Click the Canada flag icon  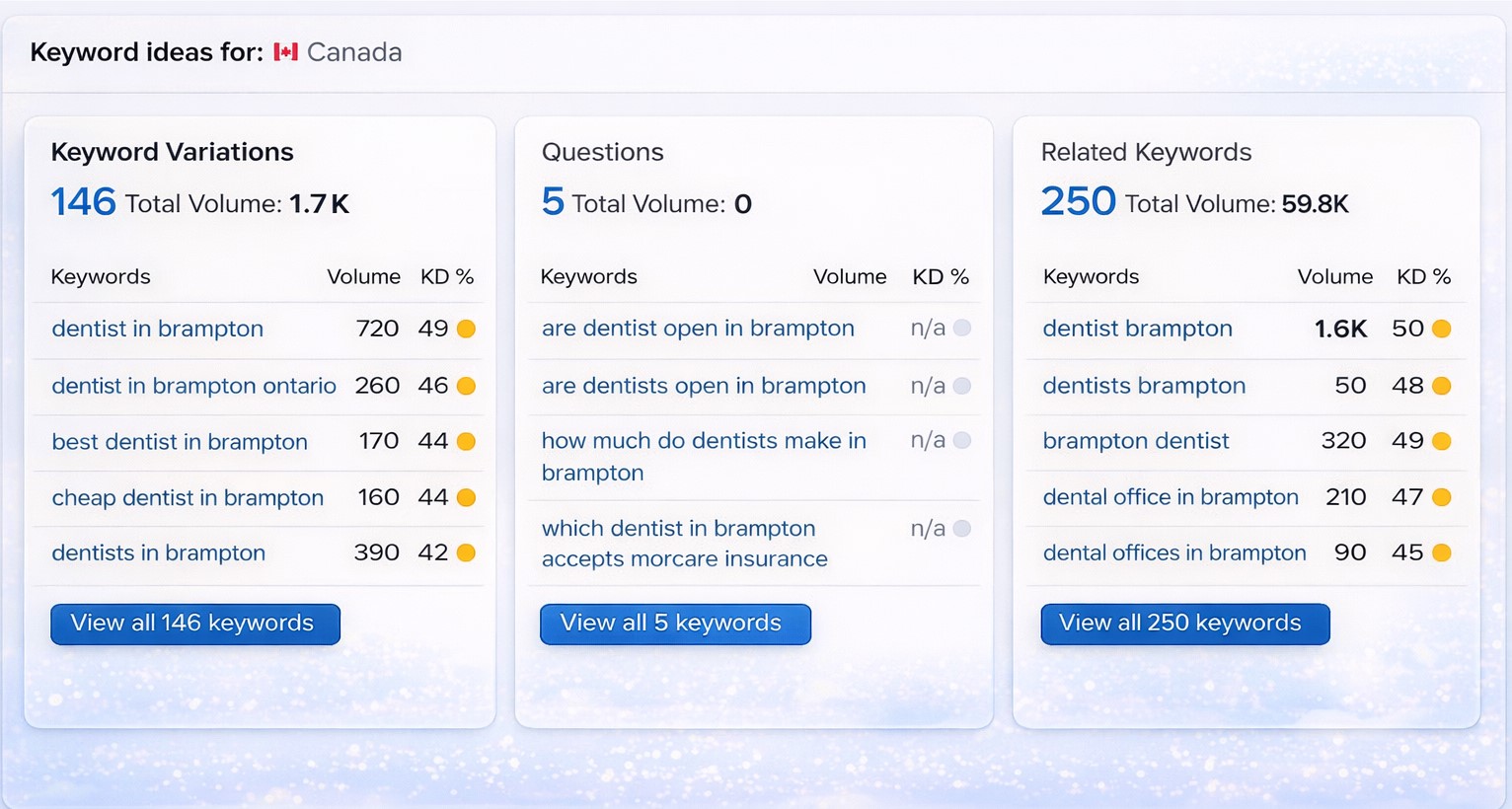pos(285,51)
